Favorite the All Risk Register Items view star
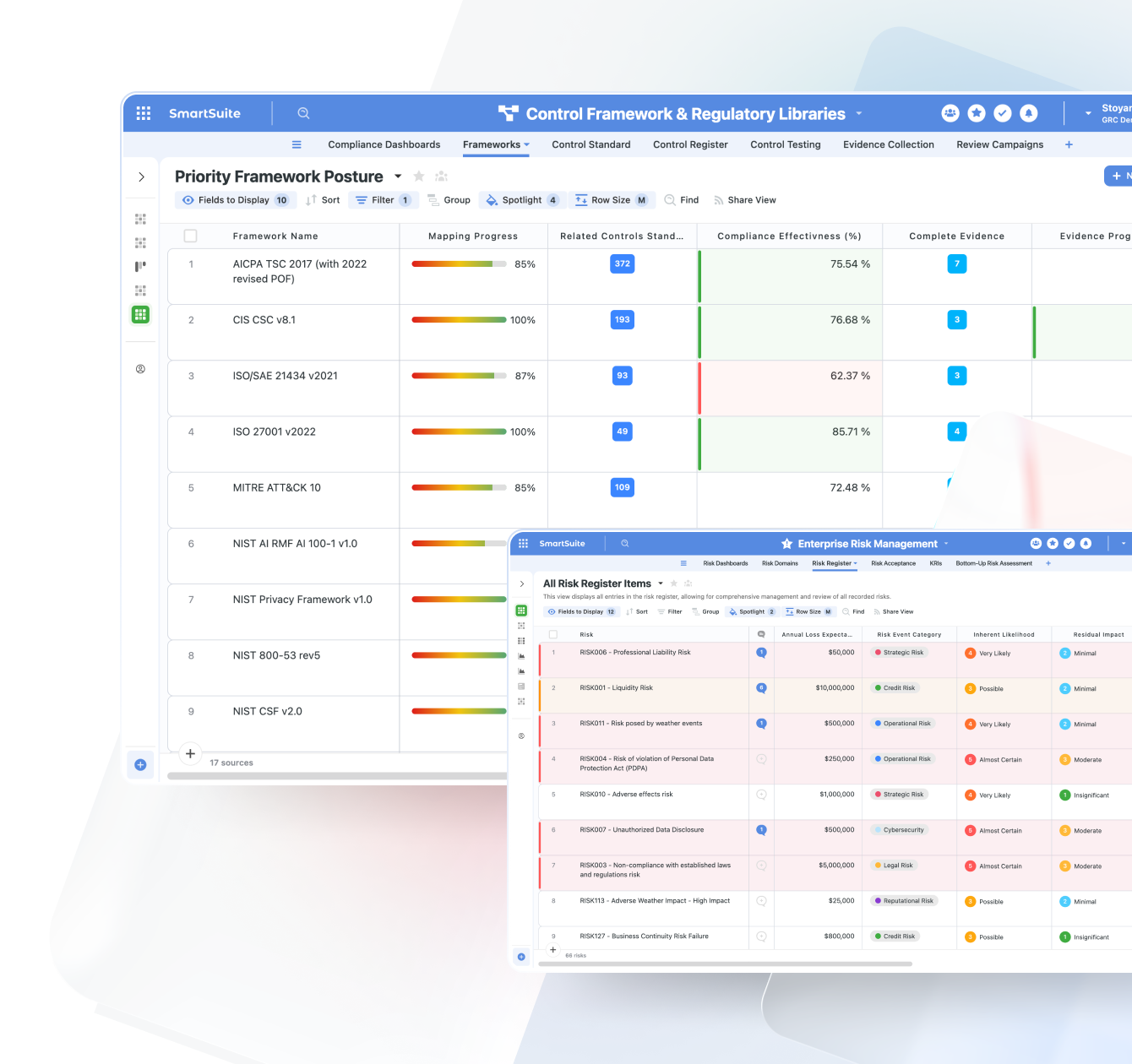The width and height of the screenshot is (1132, 1064). click(x=673, y=584)
